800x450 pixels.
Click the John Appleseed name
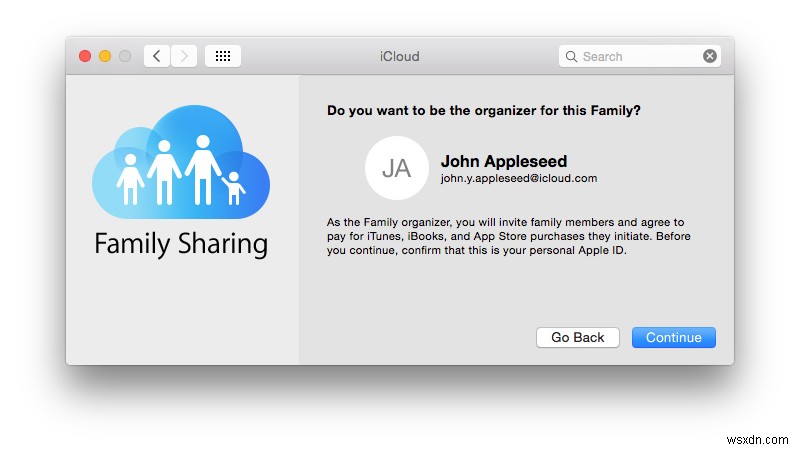[x=504, y=161]
